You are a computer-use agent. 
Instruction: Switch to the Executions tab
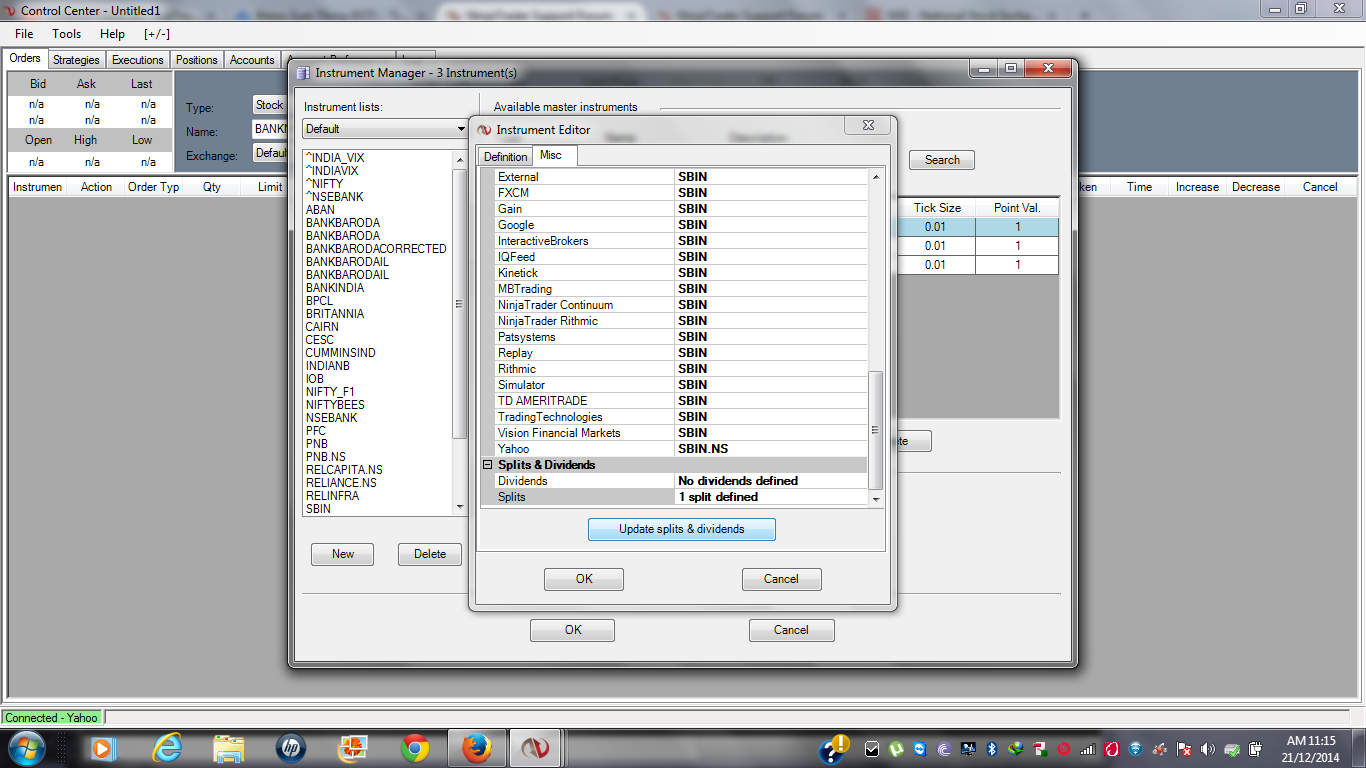coord(138,60)
